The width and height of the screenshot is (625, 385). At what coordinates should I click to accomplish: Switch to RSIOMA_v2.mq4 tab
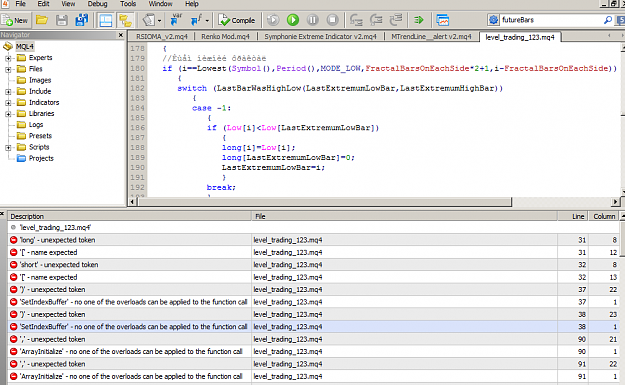pos(161,37)
